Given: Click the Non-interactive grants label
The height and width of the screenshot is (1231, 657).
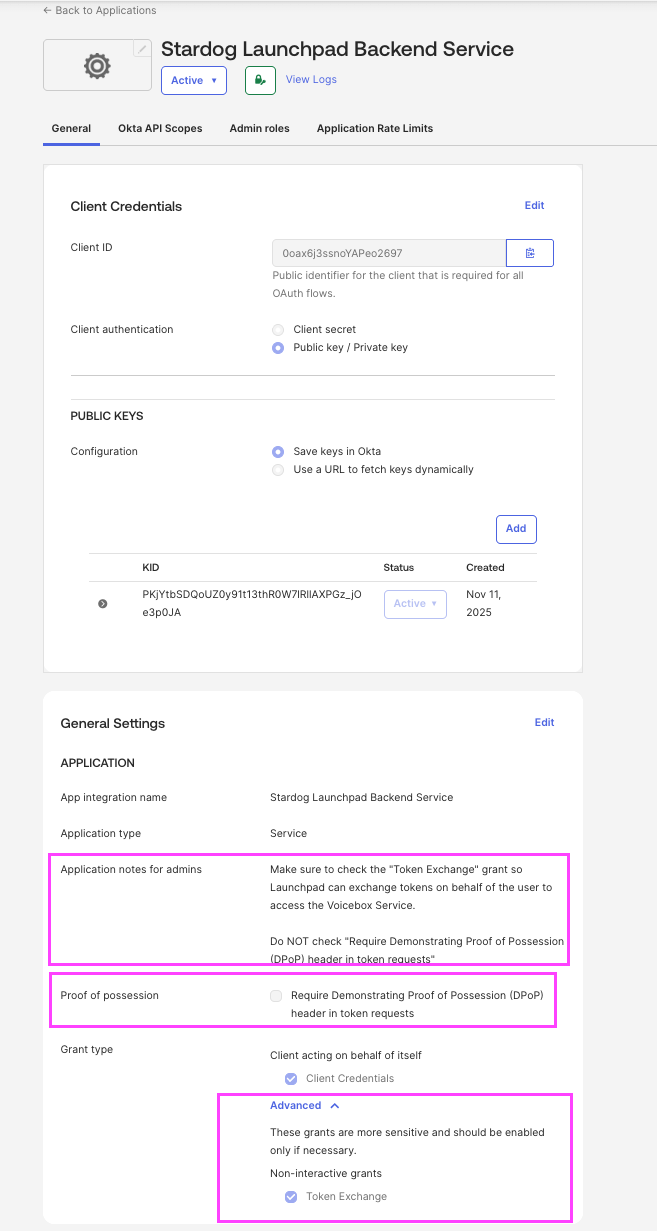Looking at the screenshot, I should [x=326, y=1173].
